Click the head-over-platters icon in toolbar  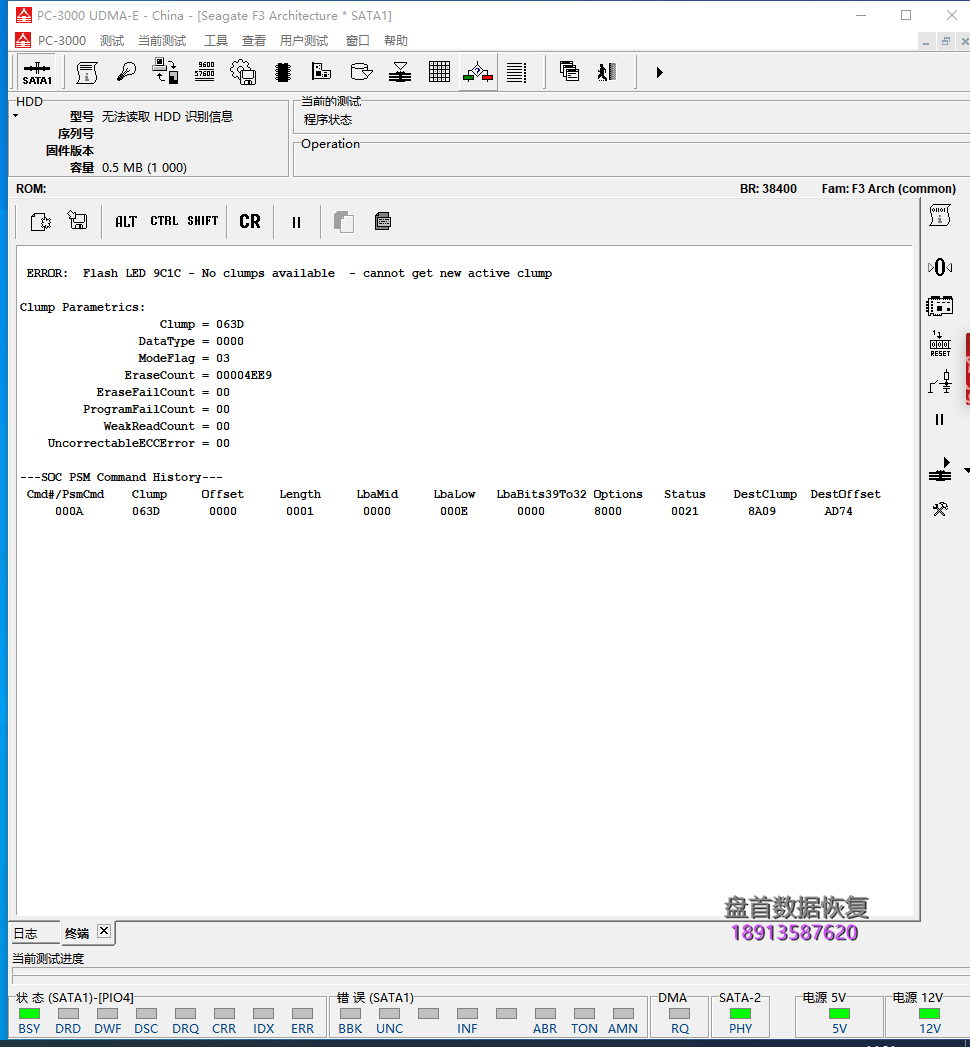[400, 72]
